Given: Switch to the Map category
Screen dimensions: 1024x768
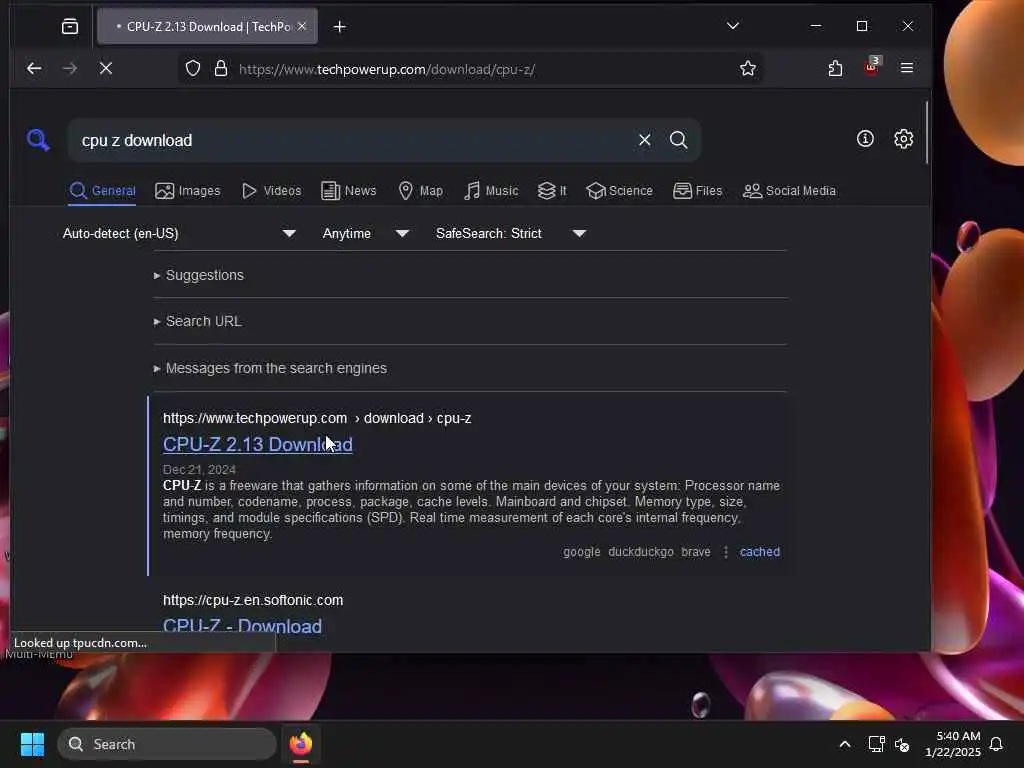Looking at the screenshot, I should 421,191.
